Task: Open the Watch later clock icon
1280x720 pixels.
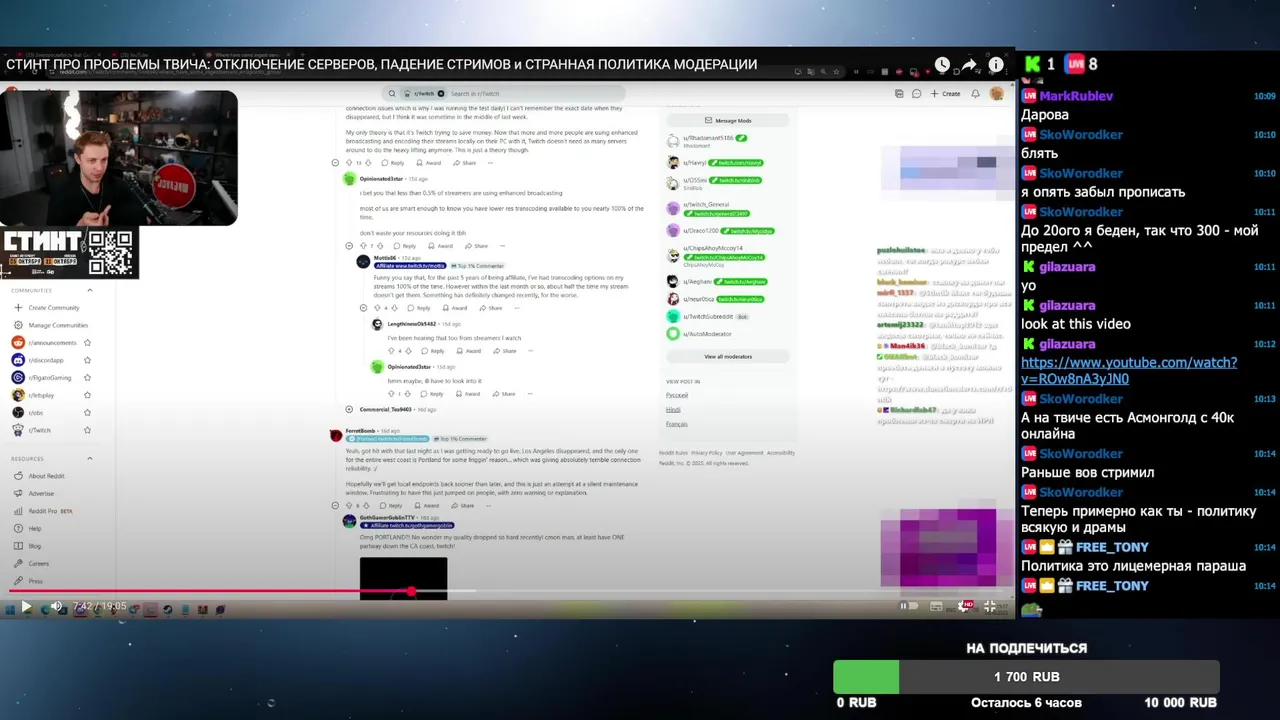Action: pyautogui.click(x=942, y=65)
